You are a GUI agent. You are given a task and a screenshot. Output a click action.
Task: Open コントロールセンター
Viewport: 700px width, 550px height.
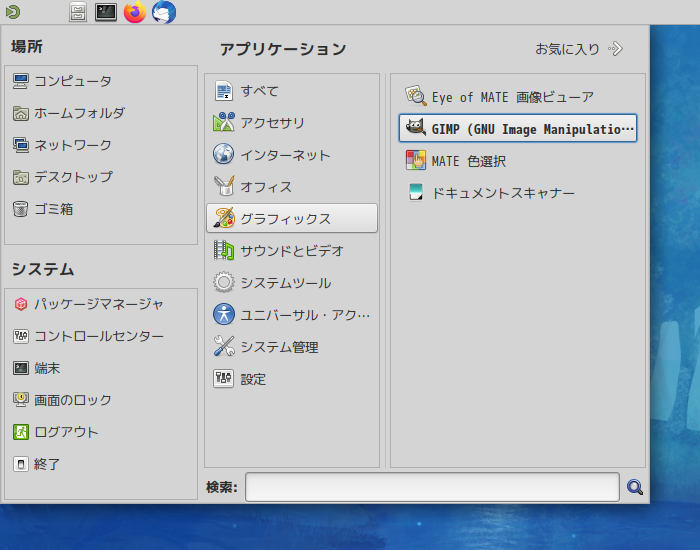pos(88,336)
